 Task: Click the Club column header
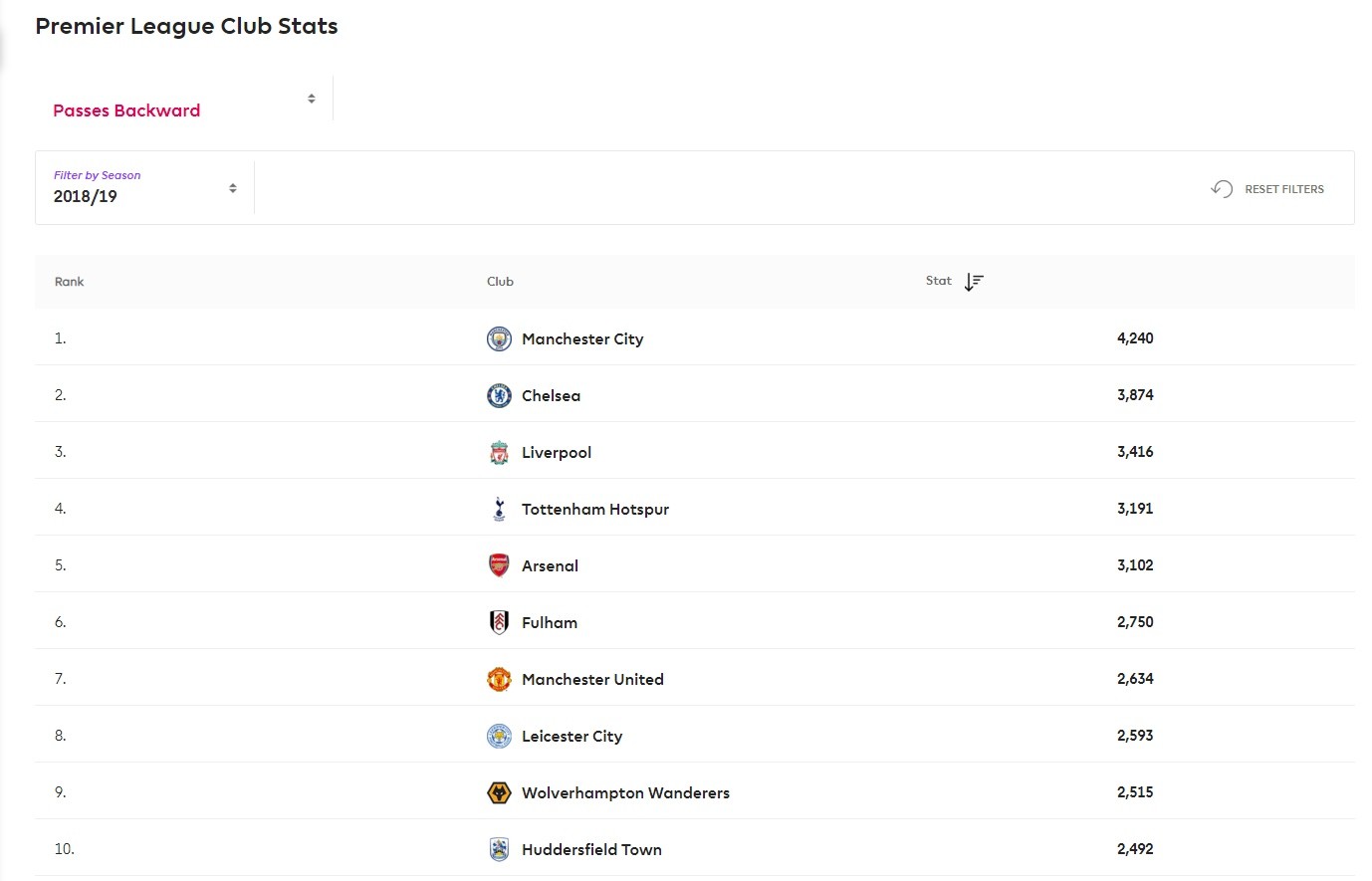pos(500,282)
